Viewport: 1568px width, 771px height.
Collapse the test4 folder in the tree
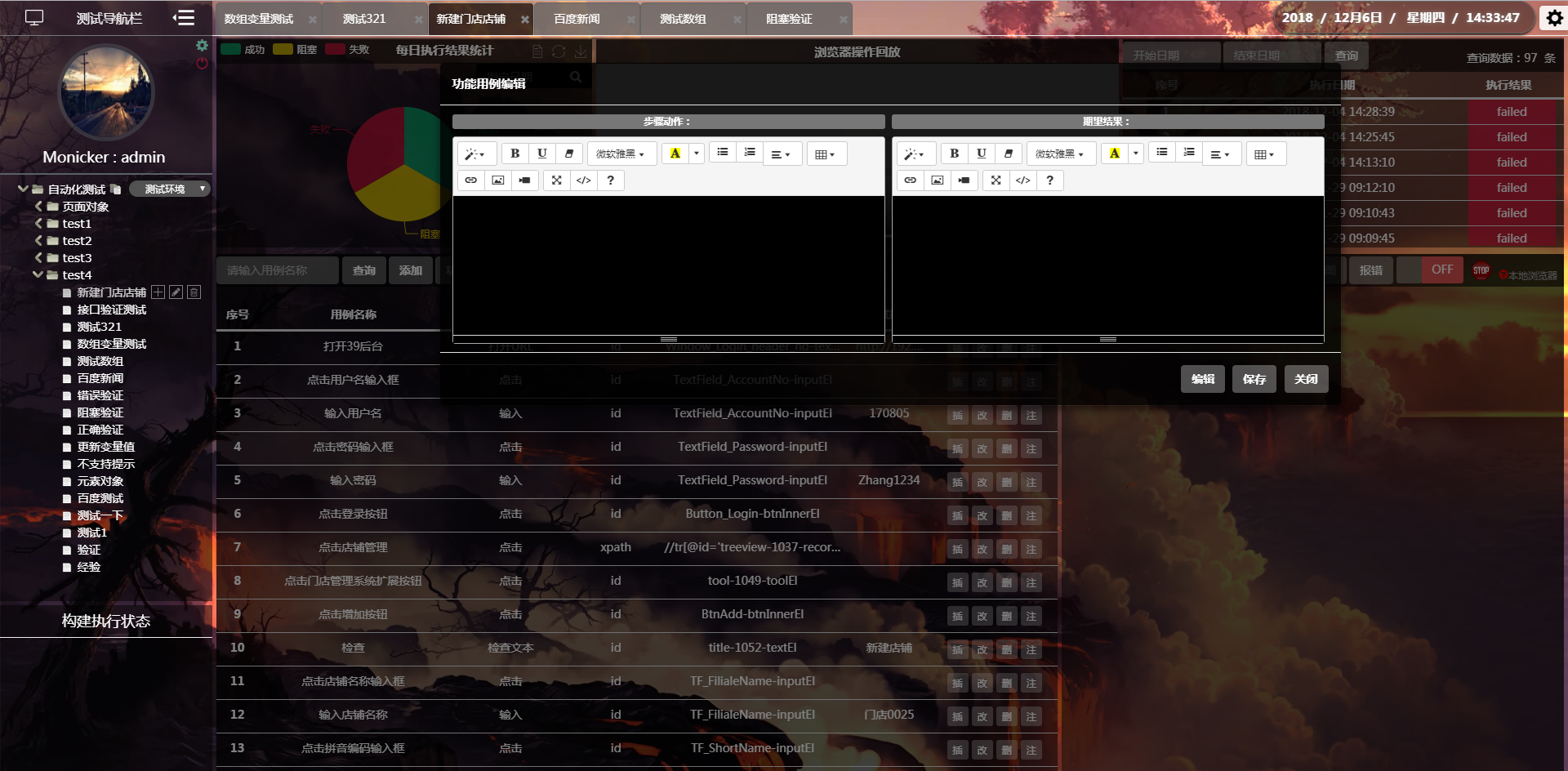click(38, 275)
